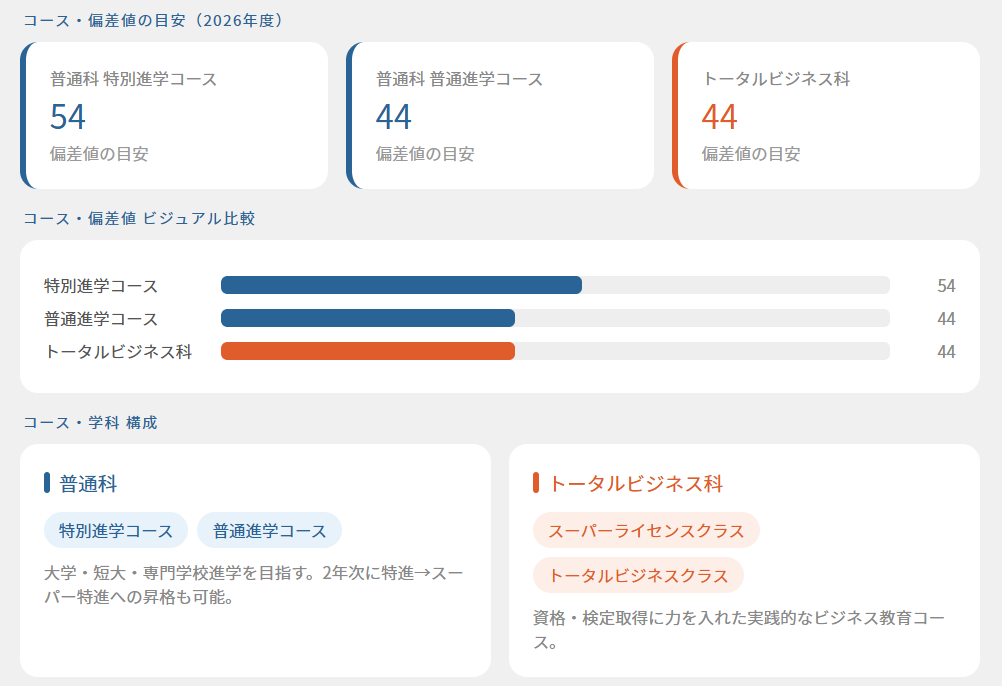Click the heading コース・偏差値の目安（2026年度）
Screen dimensions: 1002x686
click(x=153, y=20)
